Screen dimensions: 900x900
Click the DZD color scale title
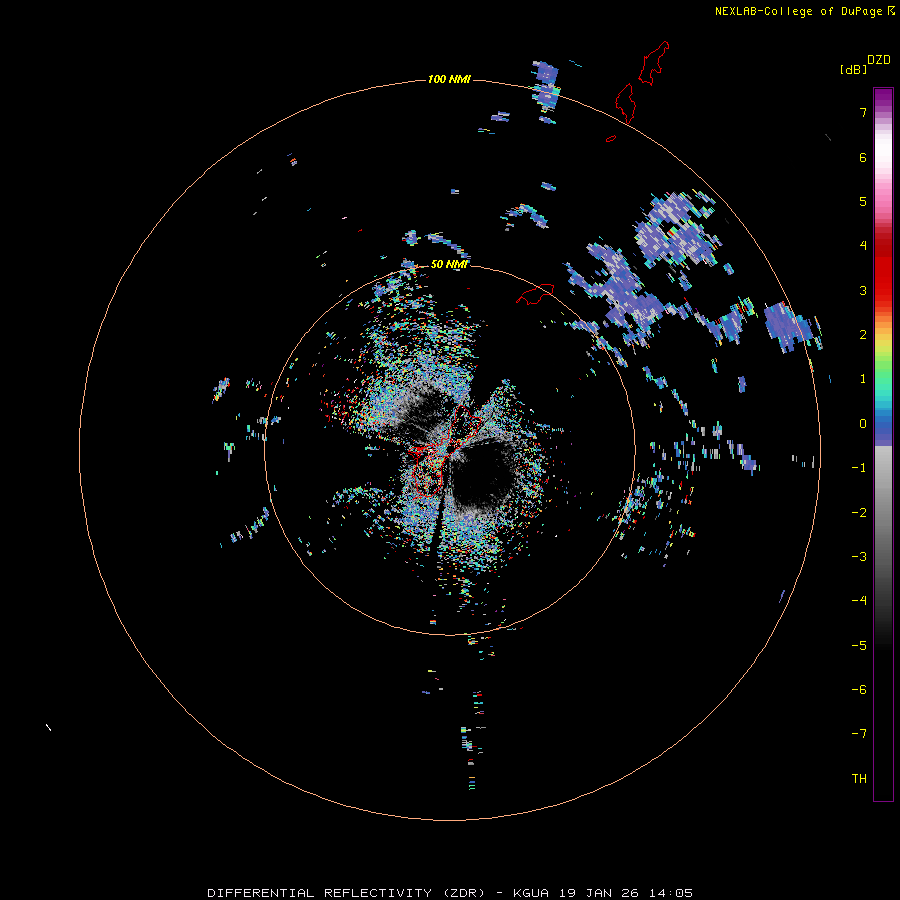[x=879, y=60]
